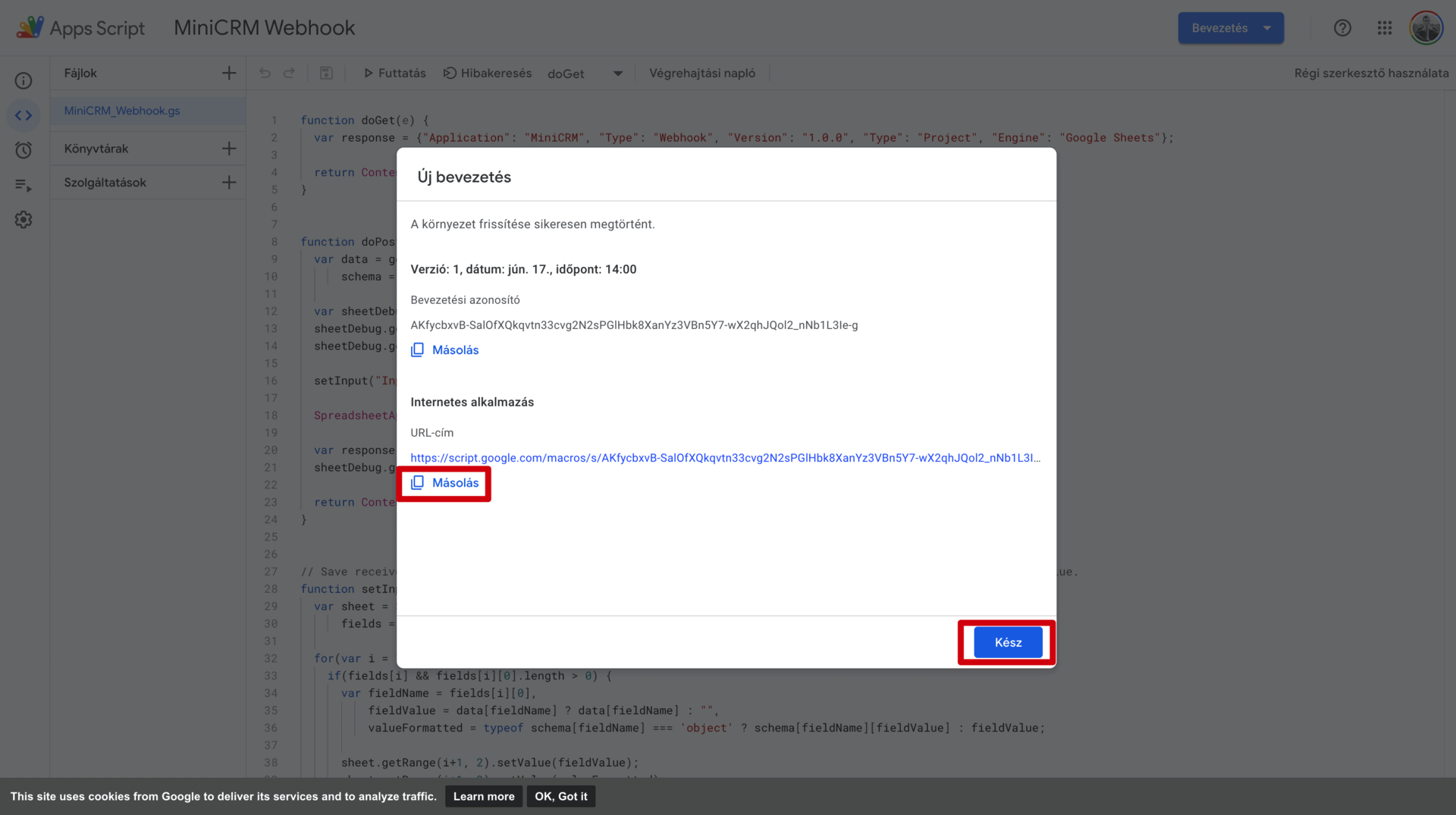
Task: Open the account profile avatar
Action: click(x=1426, y=27)
